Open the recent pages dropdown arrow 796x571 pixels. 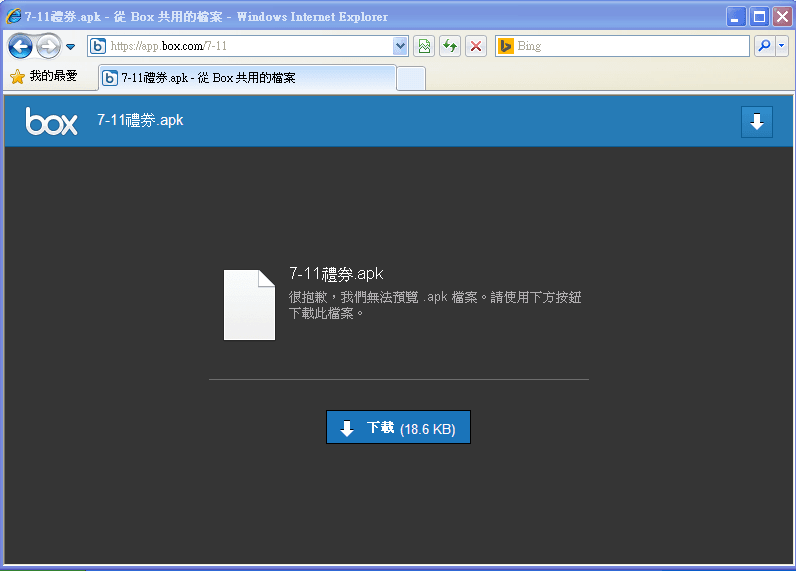71,47
